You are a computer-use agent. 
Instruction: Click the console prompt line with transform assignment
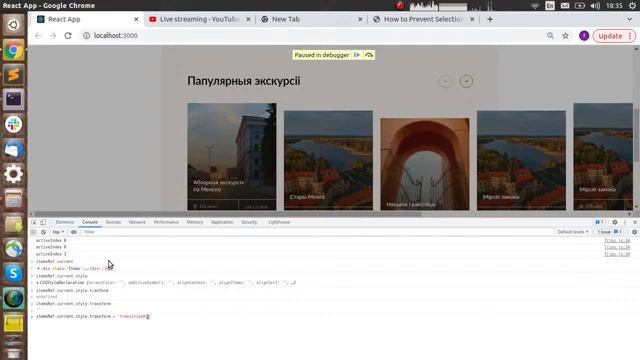coord(93,316)
